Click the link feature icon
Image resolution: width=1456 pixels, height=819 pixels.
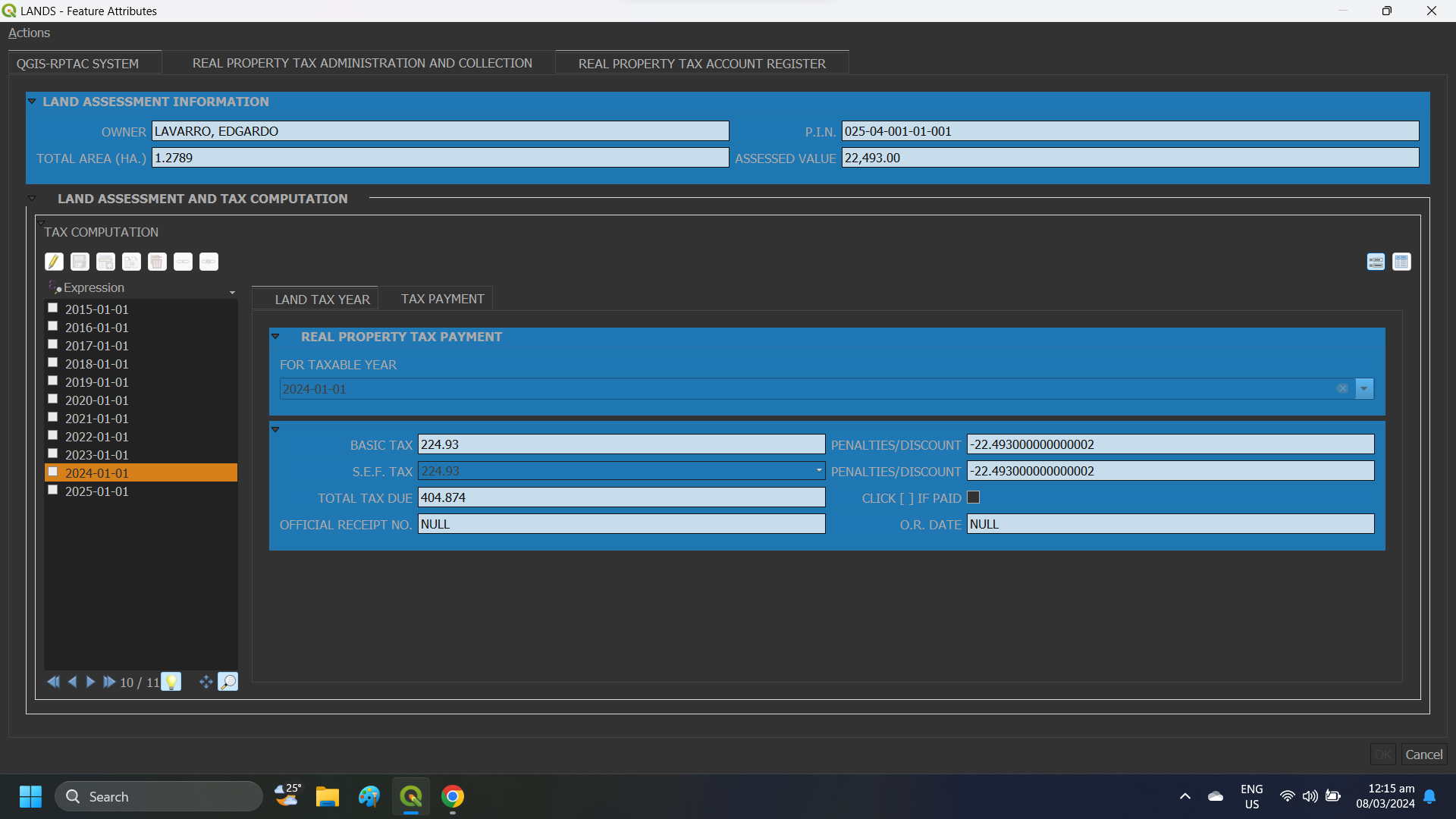[x=183, y=262]
